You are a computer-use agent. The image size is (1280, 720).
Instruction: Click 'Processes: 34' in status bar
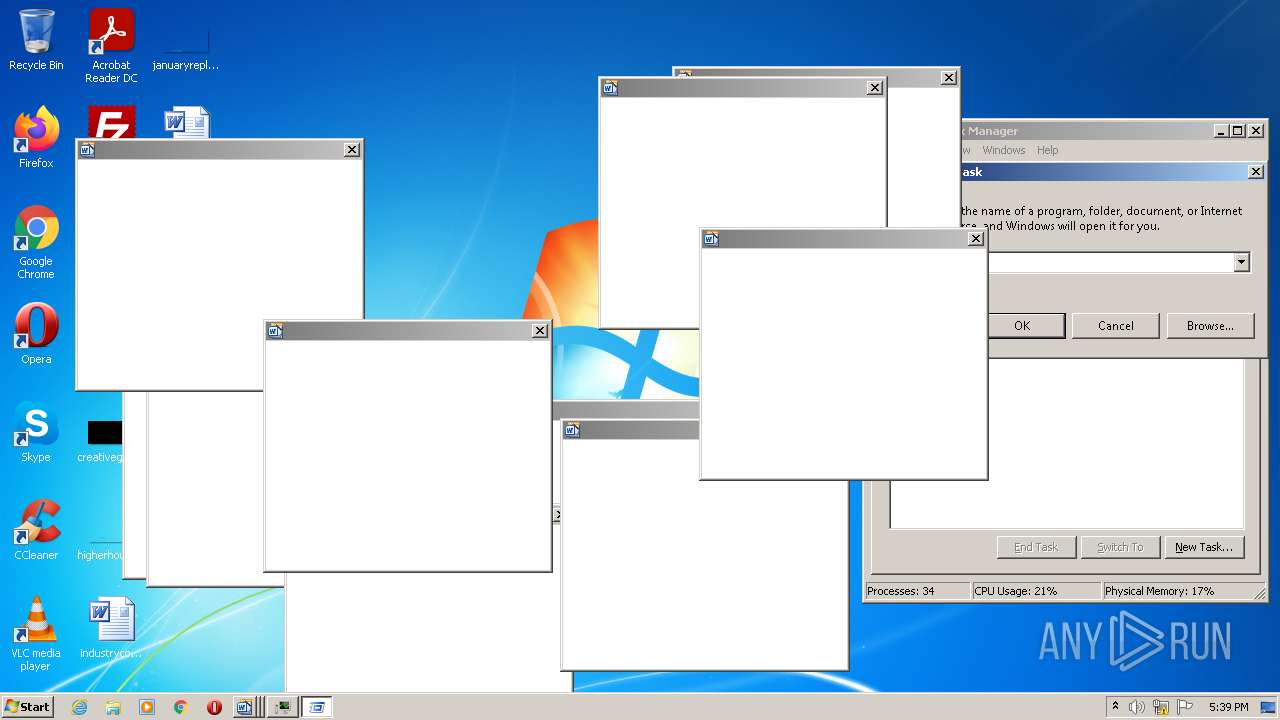click(901, 591)
